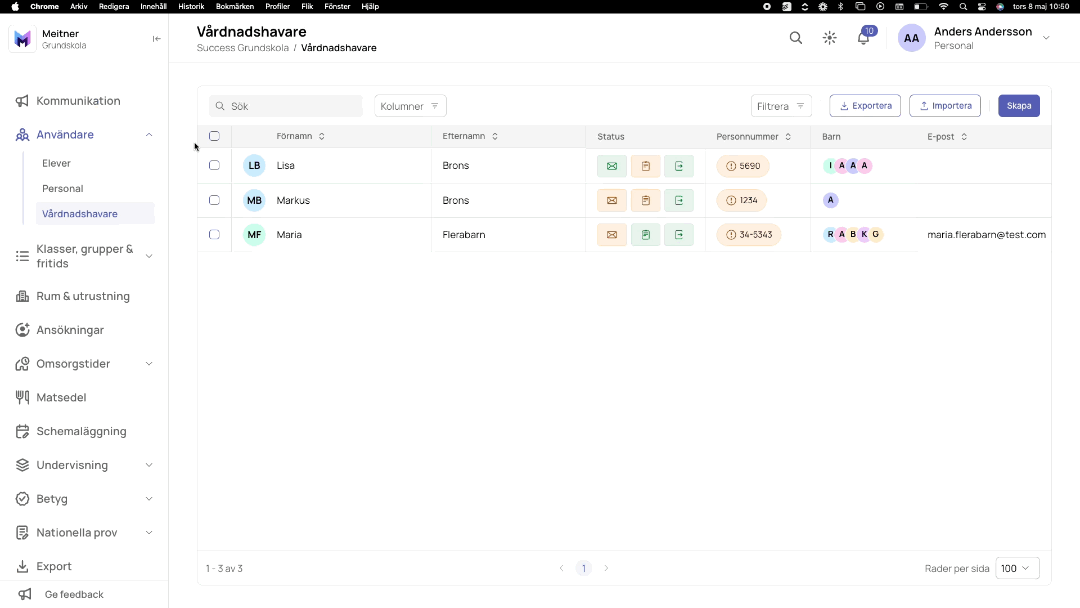Screen dimensions: 1080x608
Task: Click Maria's personnummer badge 34-5343
Action: pyautogui.click(x=749, y=235)
